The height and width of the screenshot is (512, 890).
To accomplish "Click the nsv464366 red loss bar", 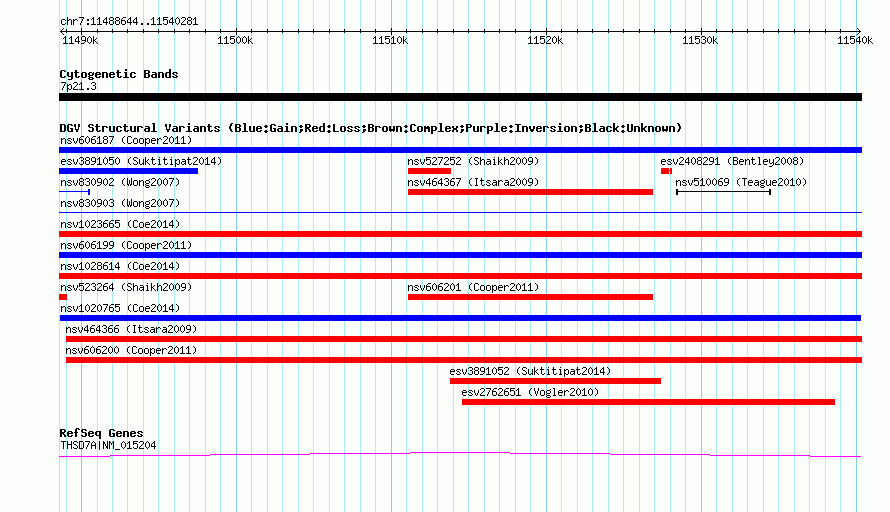I will pyautogui.click(x=464, y=339).
